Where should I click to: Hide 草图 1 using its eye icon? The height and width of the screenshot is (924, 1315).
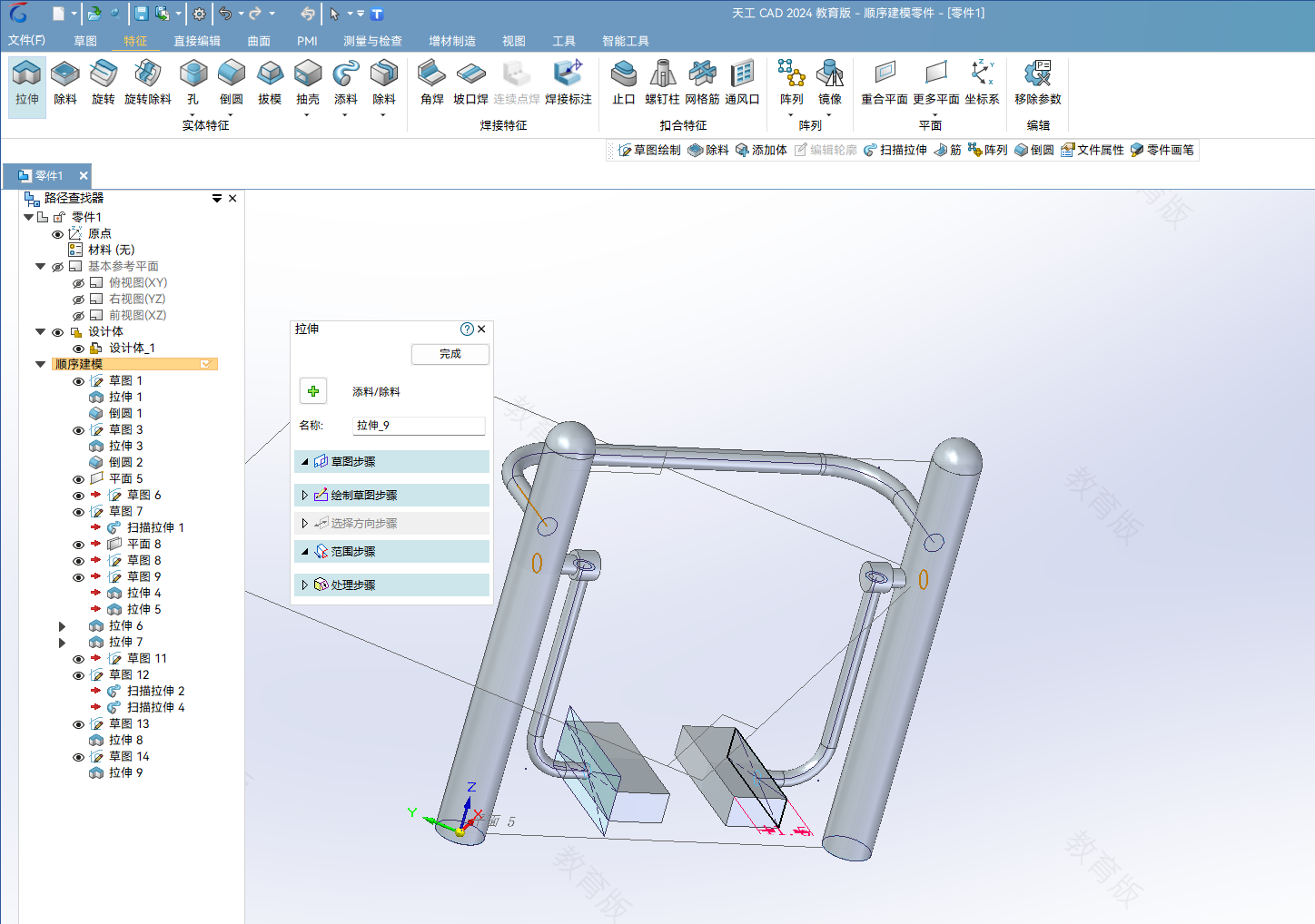click(78, 381)
